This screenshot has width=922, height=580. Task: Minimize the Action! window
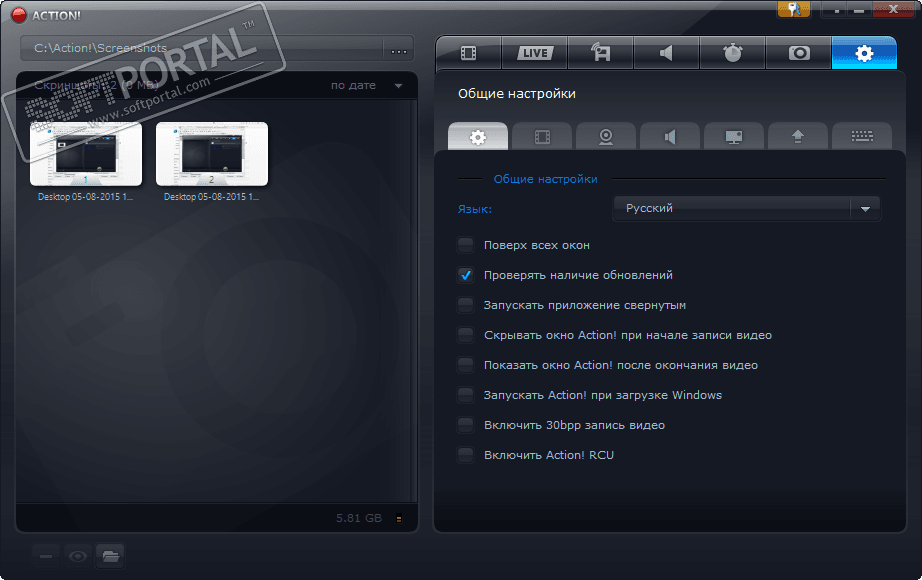859,10
